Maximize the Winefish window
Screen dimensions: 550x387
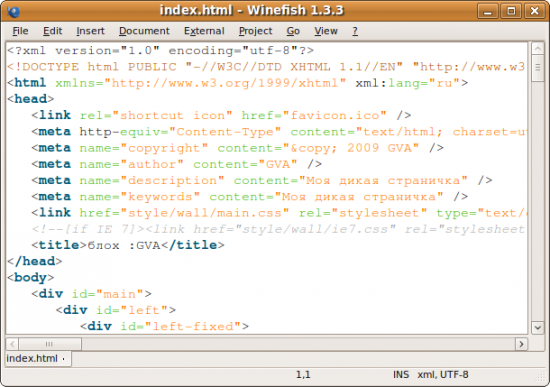(511, 11)
